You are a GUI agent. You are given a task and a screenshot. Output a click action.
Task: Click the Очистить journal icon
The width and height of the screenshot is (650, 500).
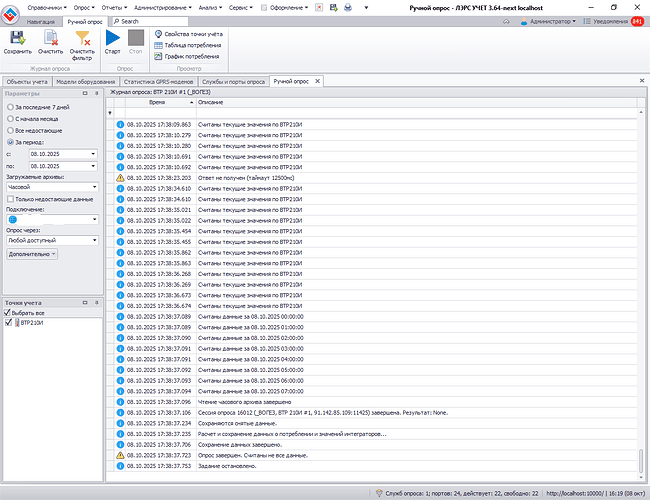point(50,38)
